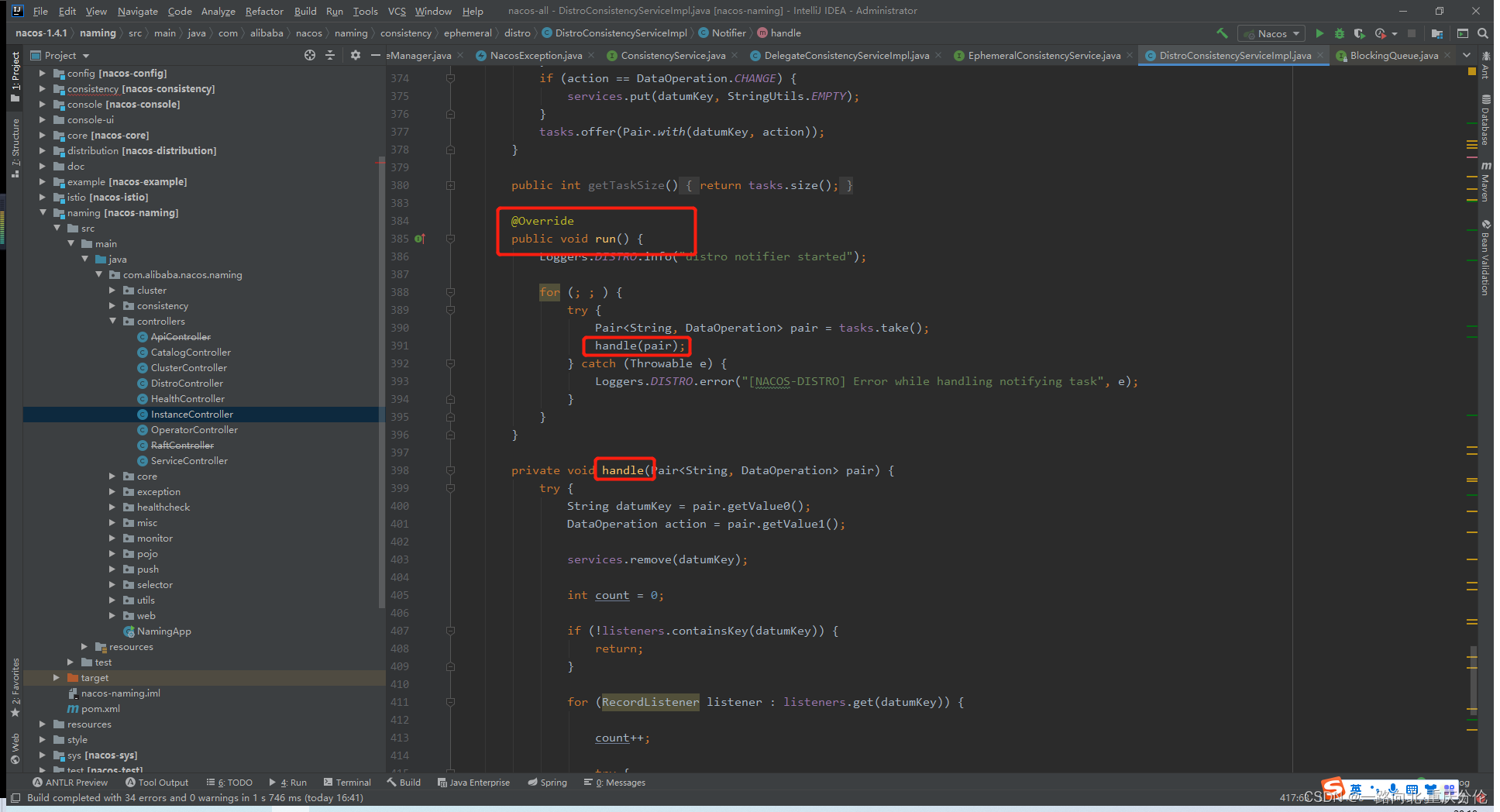Viewport: 1500px width, 812px height.
Task: Open the profiler options dropdown arrow
Action: point(1394,33)
